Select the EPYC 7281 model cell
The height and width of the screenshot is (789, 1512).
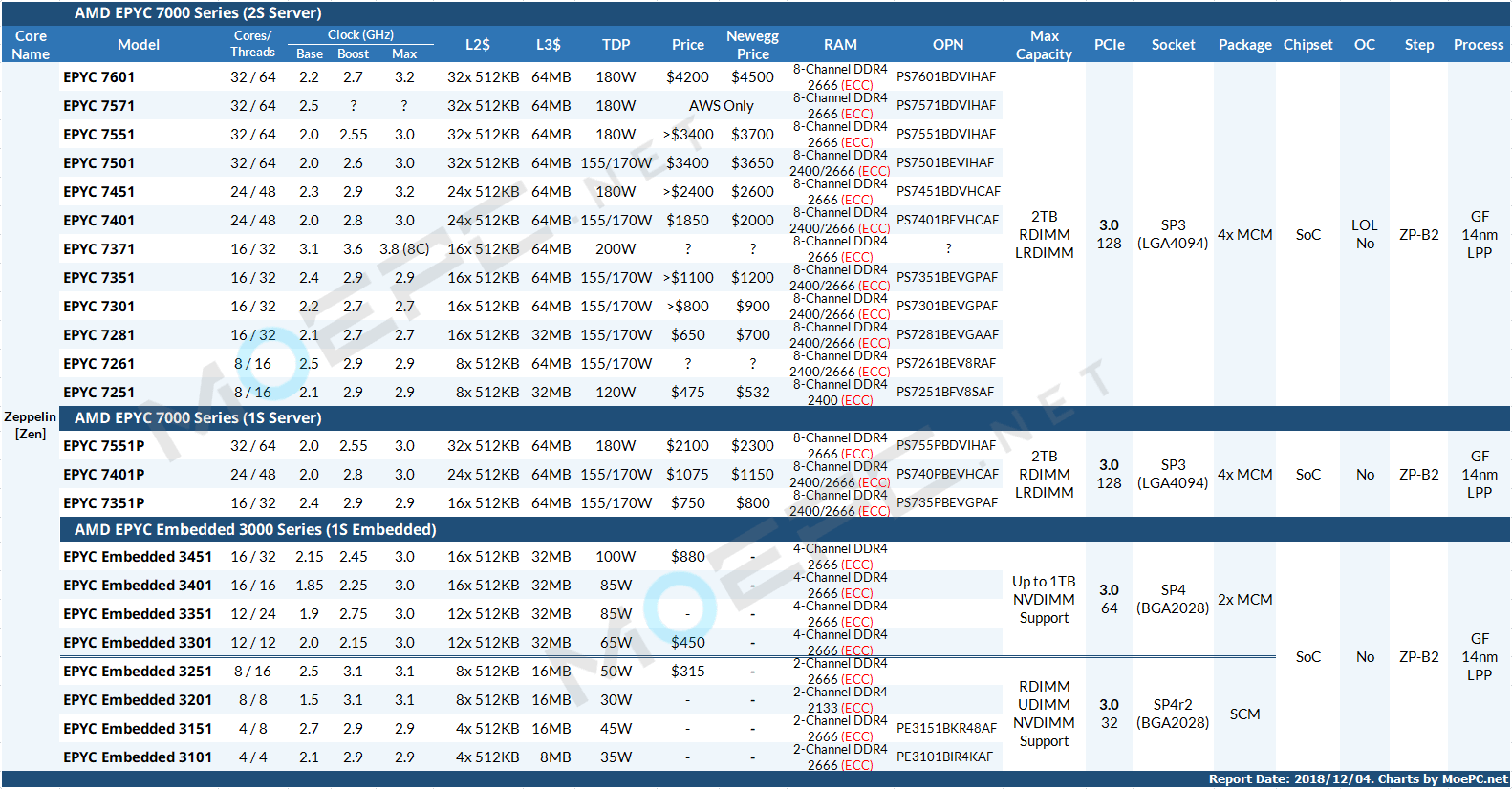pyautogui.click(x=99, y=335)
